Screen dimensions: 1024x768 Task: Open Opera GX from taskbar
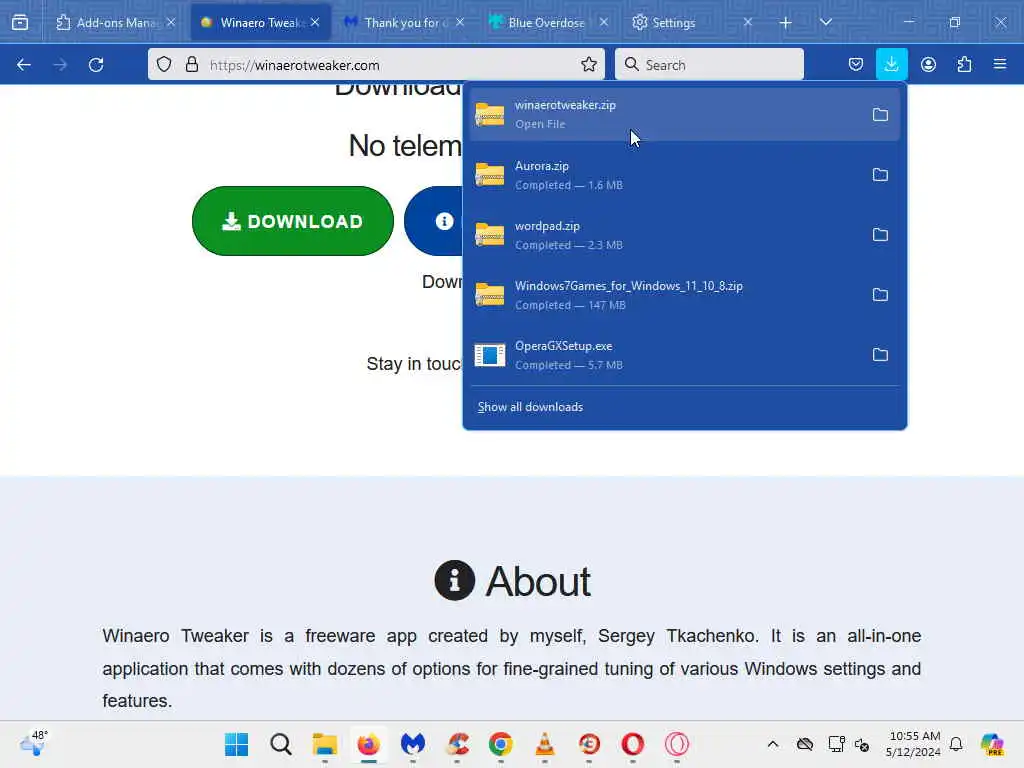tap(677, 744)
